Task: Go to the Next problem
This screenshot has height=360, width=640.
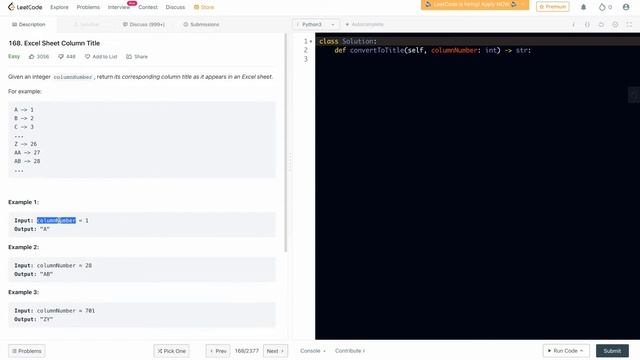Action: pos(276,351)
